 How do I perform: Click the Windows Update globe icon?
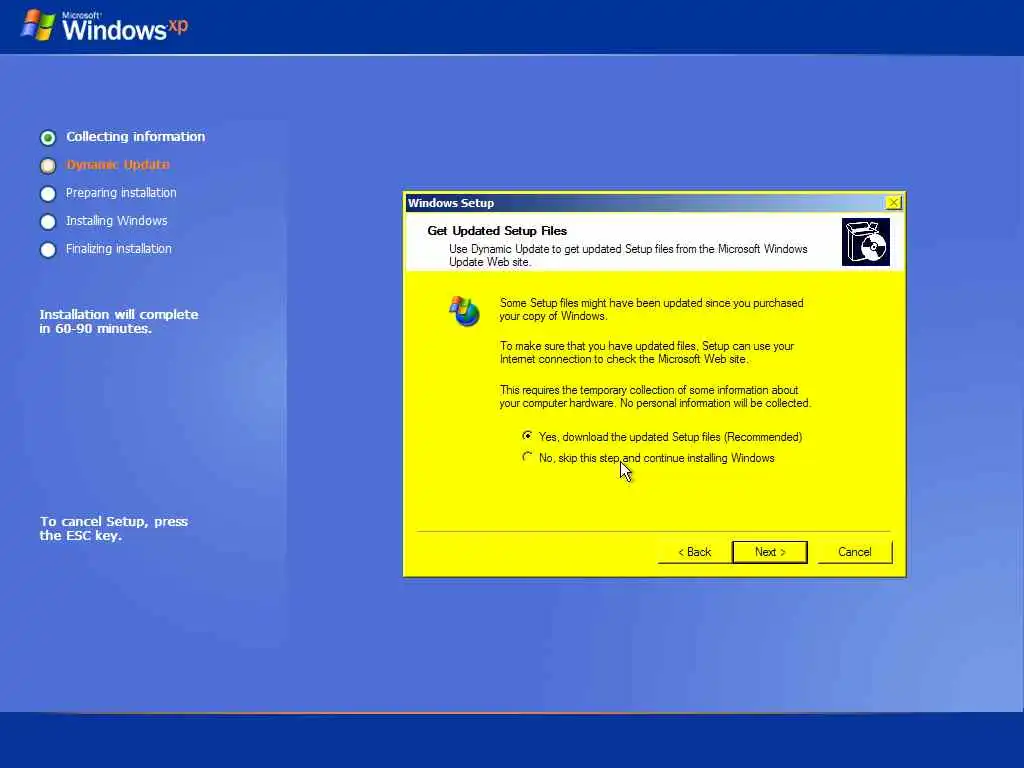pyautogui.click(x=464, y=311)
